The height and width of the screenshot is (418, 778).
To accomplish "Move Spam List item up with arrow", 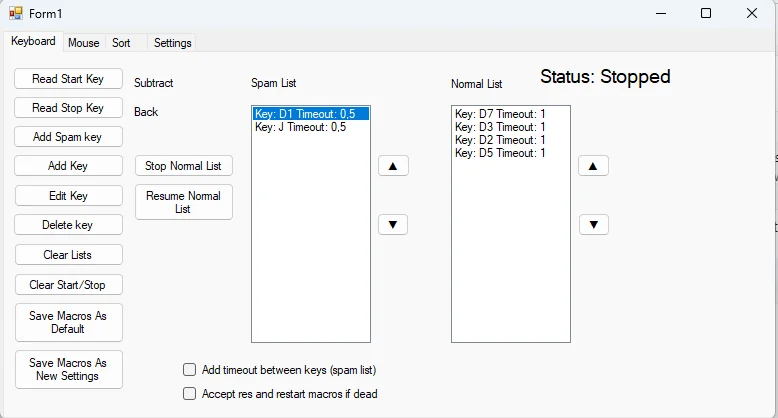I will [x=393, y=166].
